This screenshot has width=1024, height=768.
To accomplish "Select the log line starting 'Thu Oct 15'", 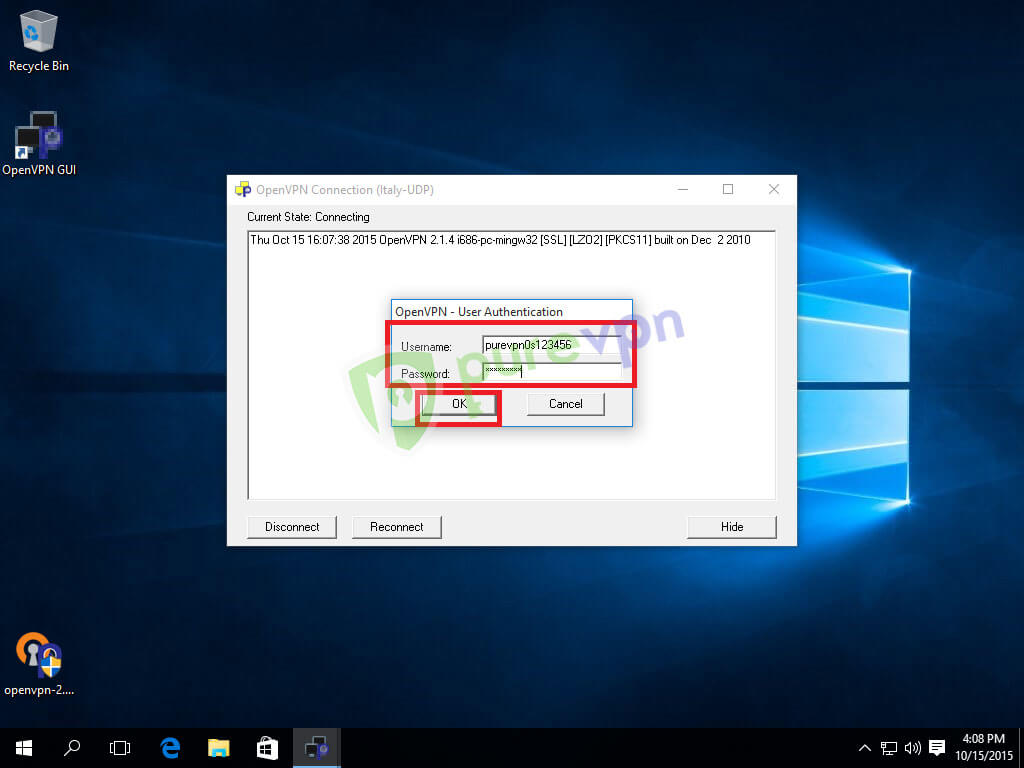I will (x=500, y=240).
